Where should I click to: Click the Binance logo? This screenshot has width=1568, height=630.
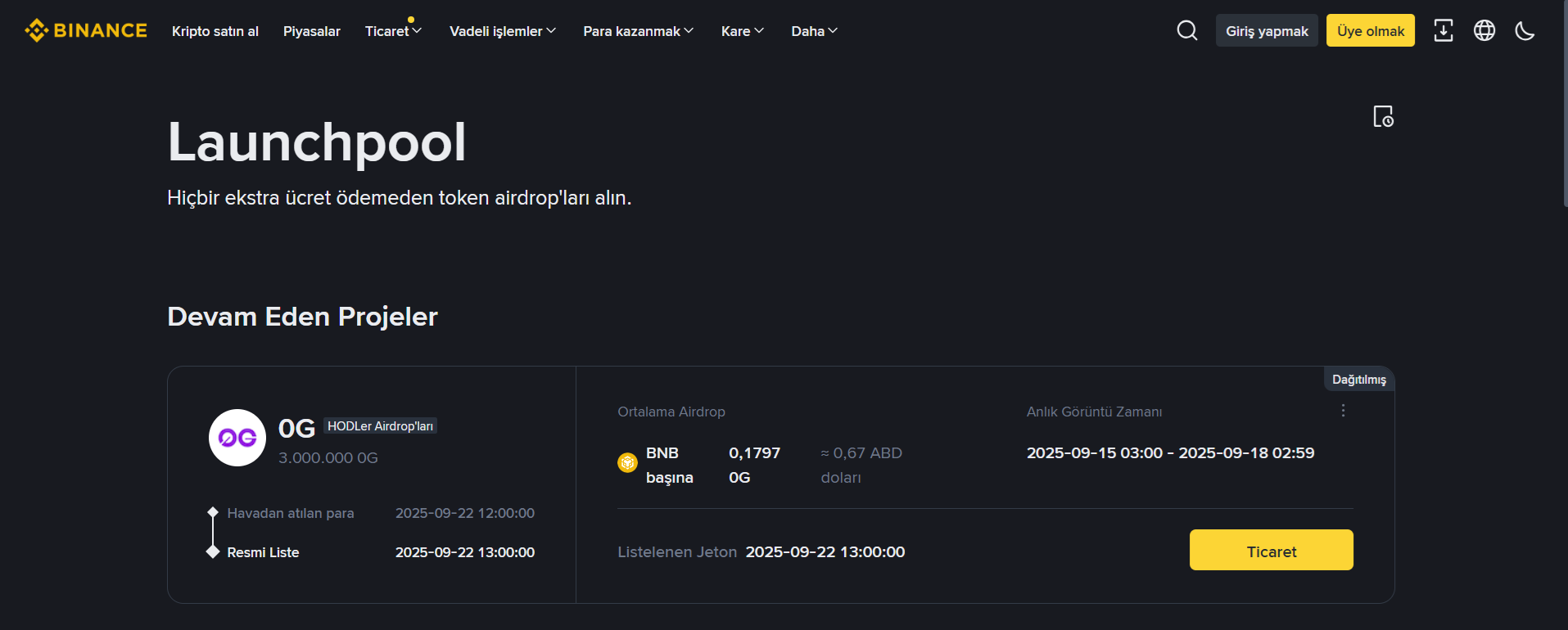tap(86, 30)
